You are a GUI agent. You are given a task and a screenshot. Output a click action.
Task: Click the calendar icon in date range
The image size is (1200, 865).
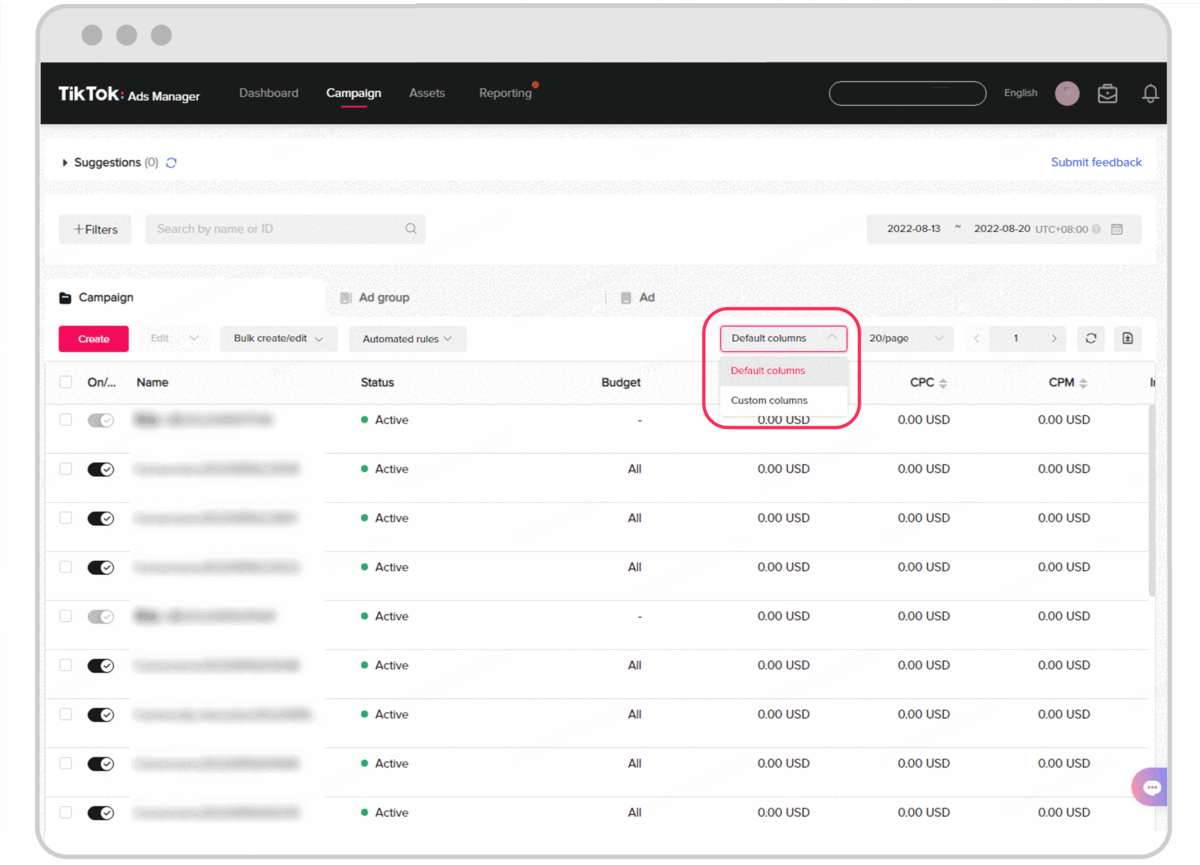[x=1117, y=229]
